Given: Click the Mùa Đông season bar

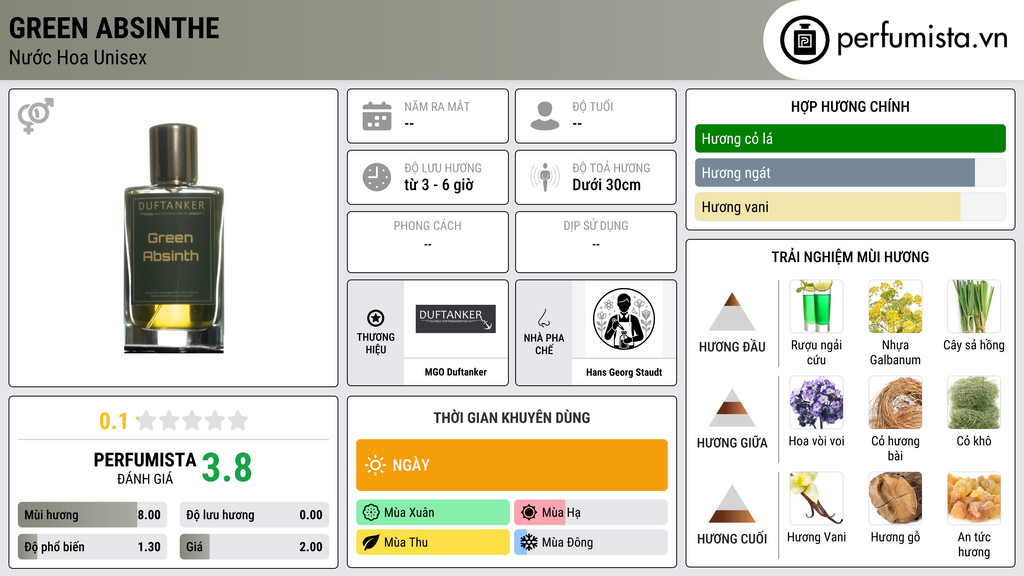Looking at the screenshot, I should (591, 542).
